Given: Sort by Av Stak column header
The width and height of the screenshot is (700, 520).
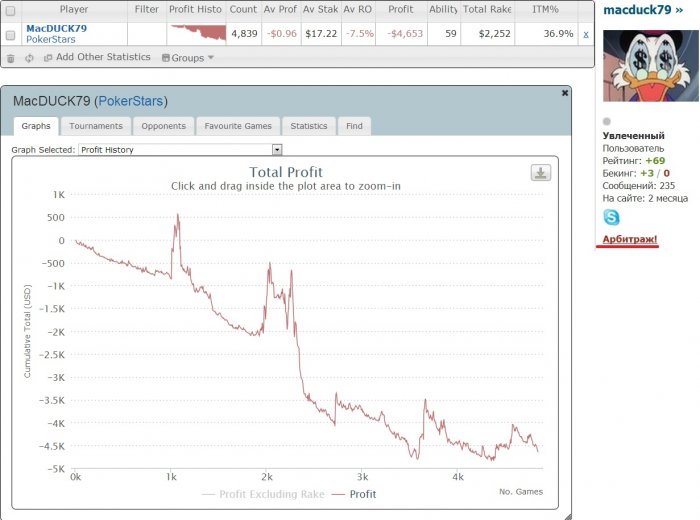Looking at the screenshot, I should click(321, 9).
